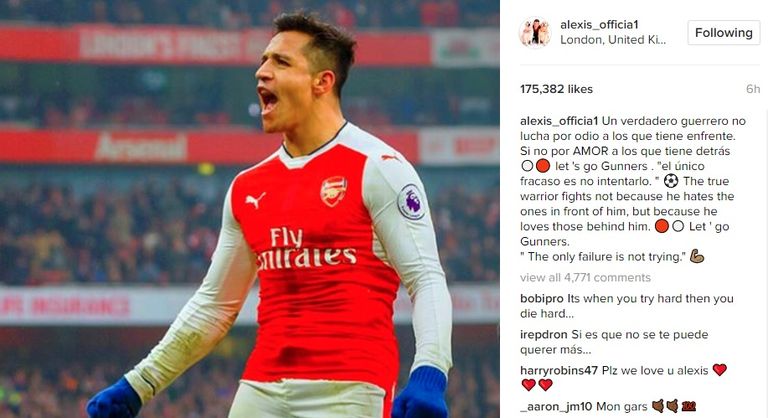
Task: Click the red heart right after "love u alexis"
Action: pos(719,370)
